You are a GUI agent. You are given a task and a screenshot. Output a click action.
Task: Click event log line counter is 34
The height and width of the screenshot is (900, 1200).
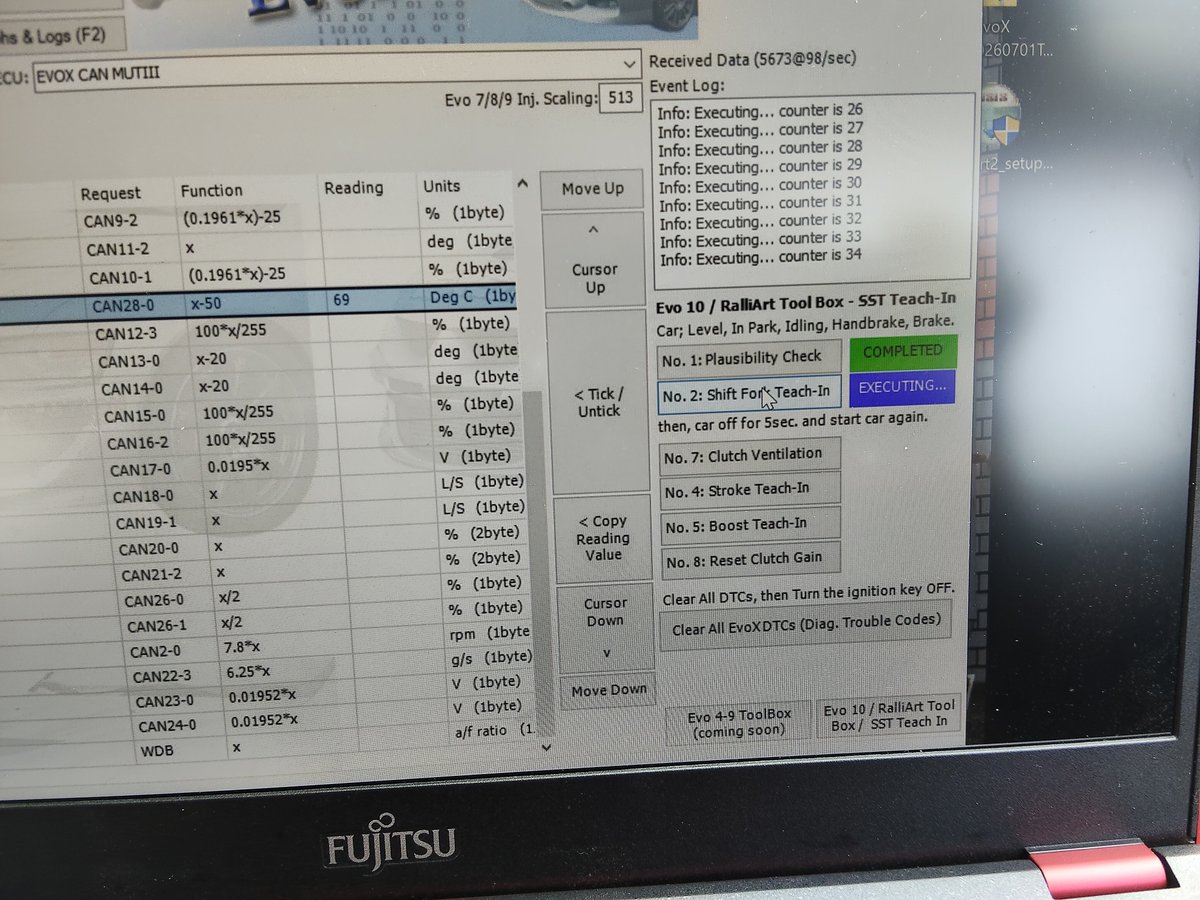pyautogui.click(x=760, y=256)
